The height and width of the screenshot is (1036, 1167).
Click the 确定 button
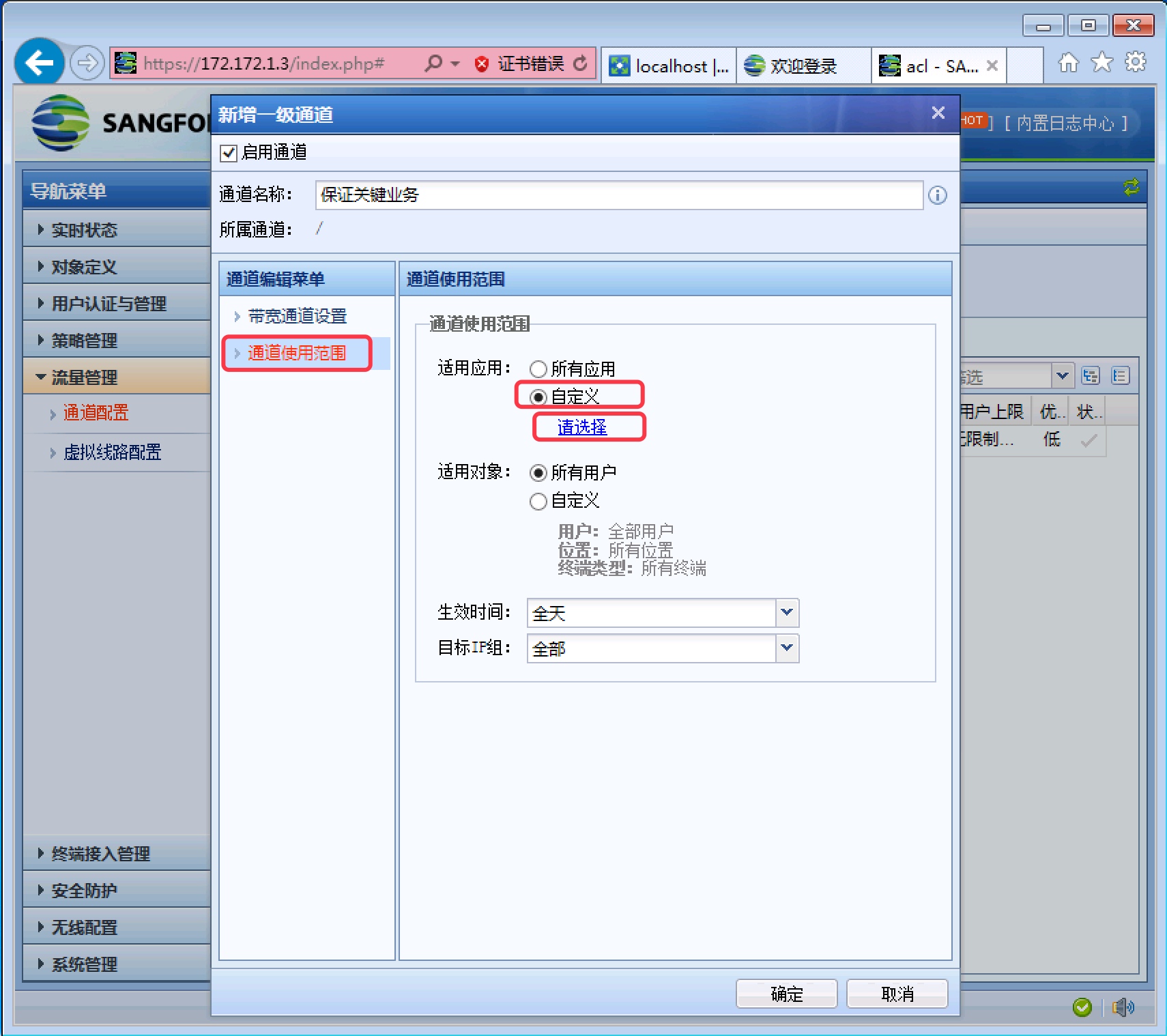click(x=787, y=994)
